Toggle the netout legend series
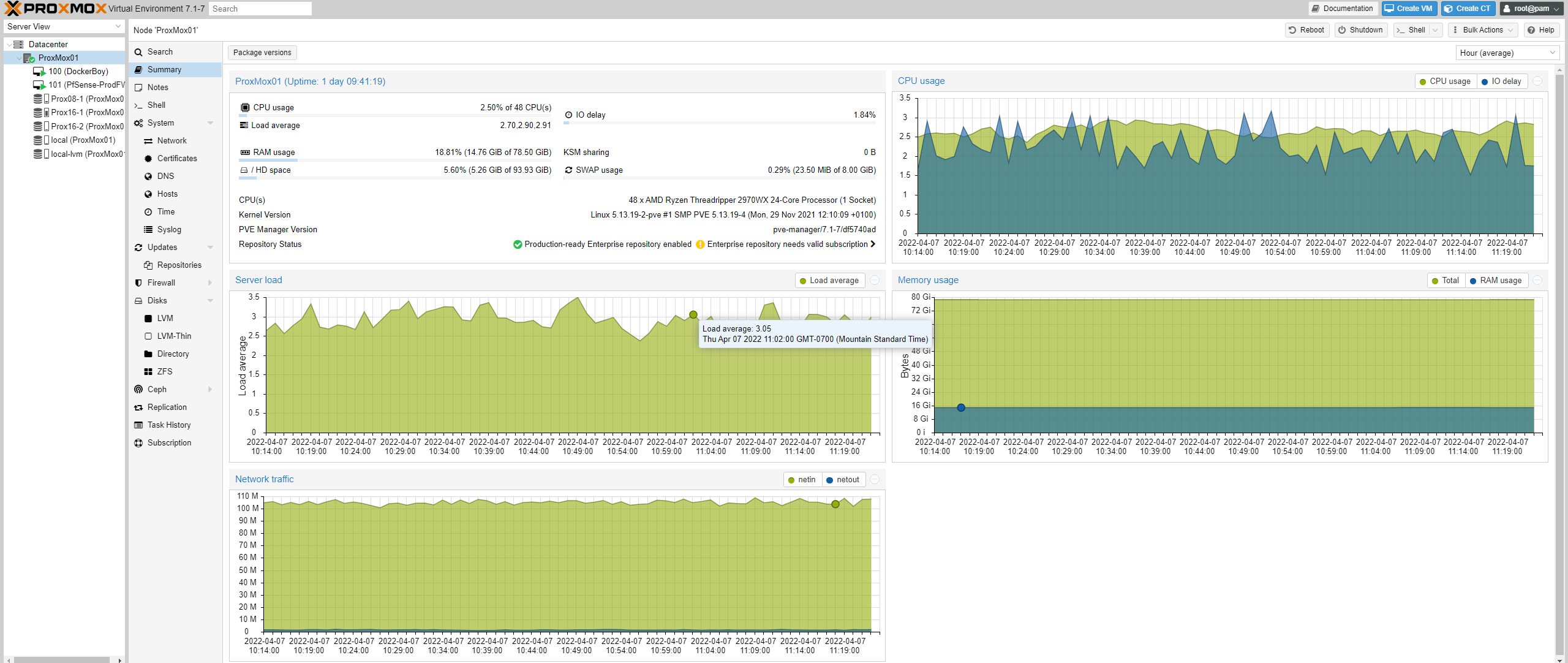The image size is (1568, 663). click(x=843, y=480)
